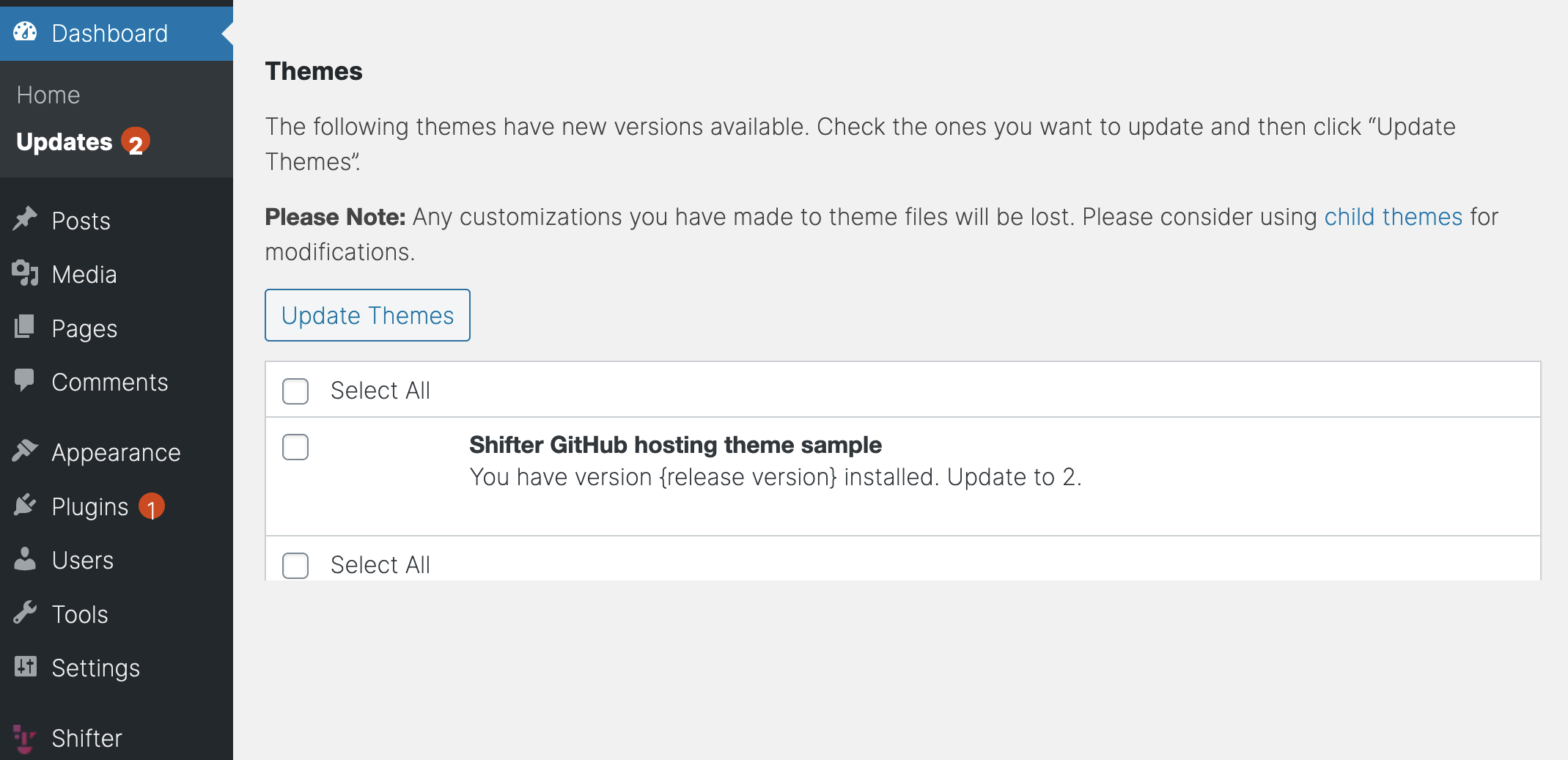Click the Dashboard gauge icon
This screenshot has height=760, width=1568.
coord(25,32)
